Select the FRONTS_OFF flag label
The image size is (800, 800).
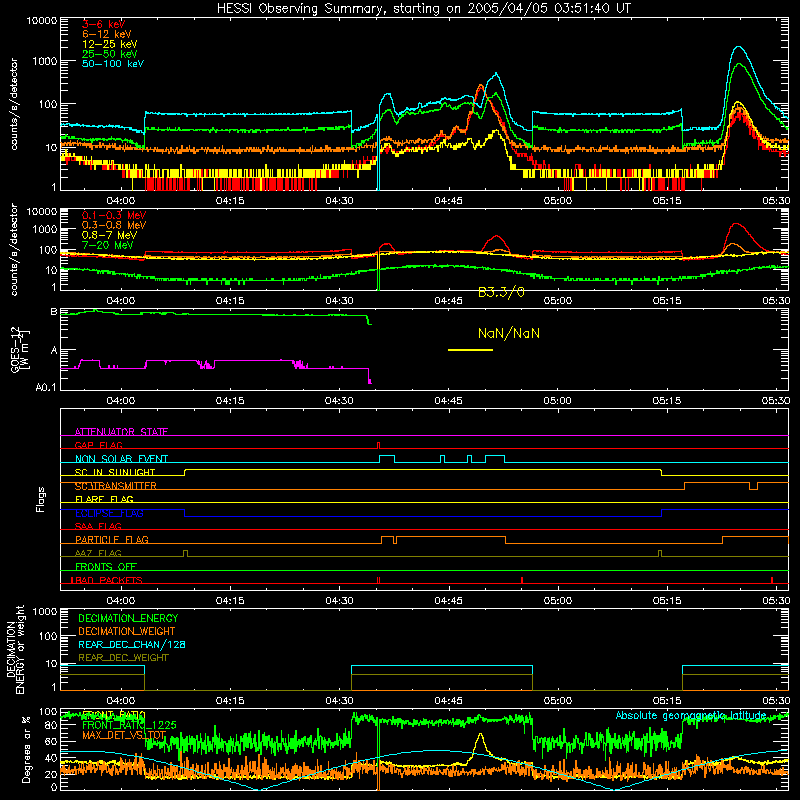(106, 566)
